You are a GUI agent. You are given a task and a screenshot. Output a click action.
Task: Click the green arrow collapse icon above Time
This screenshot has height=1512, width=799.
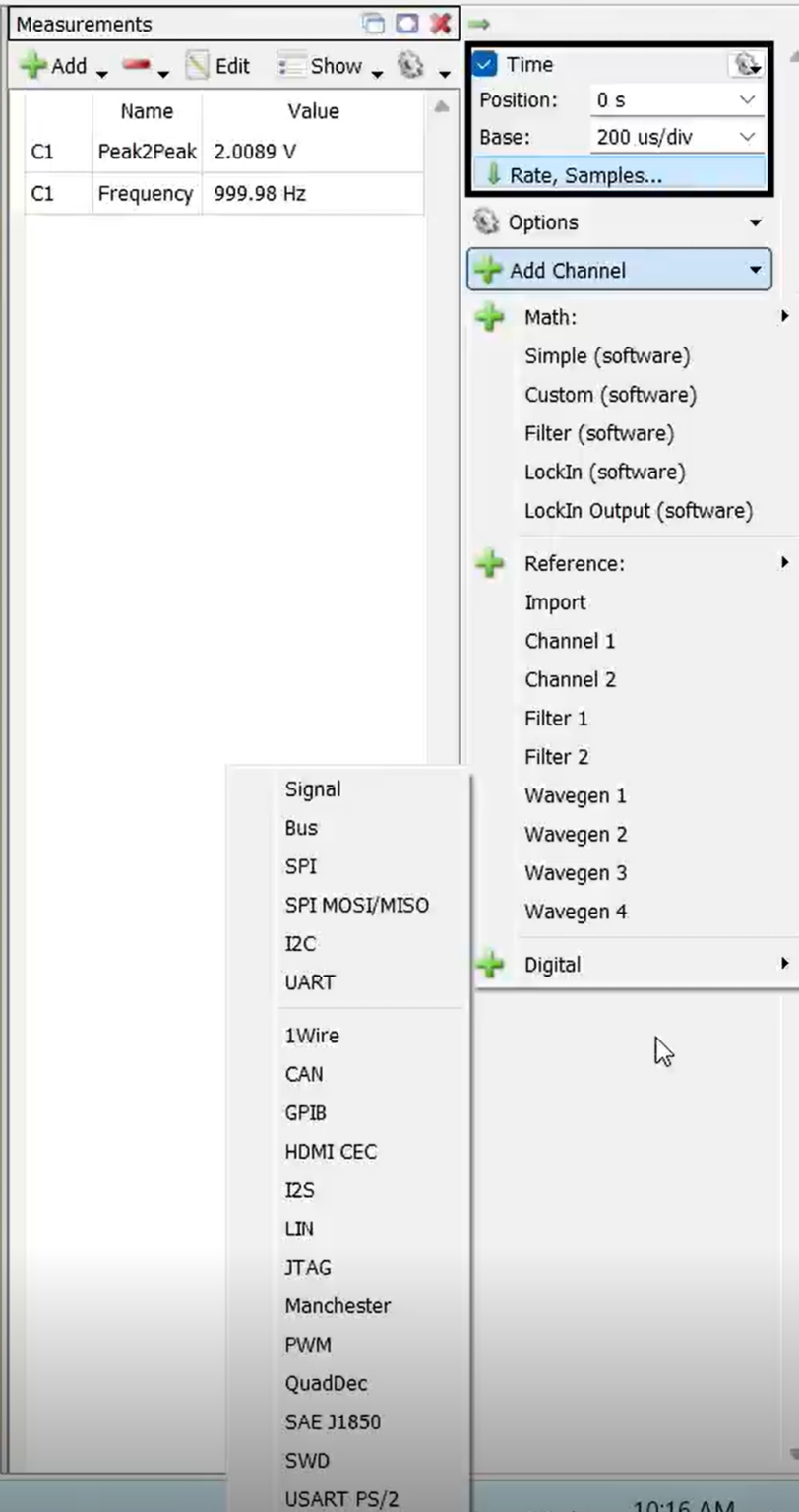tap(479, 22)
